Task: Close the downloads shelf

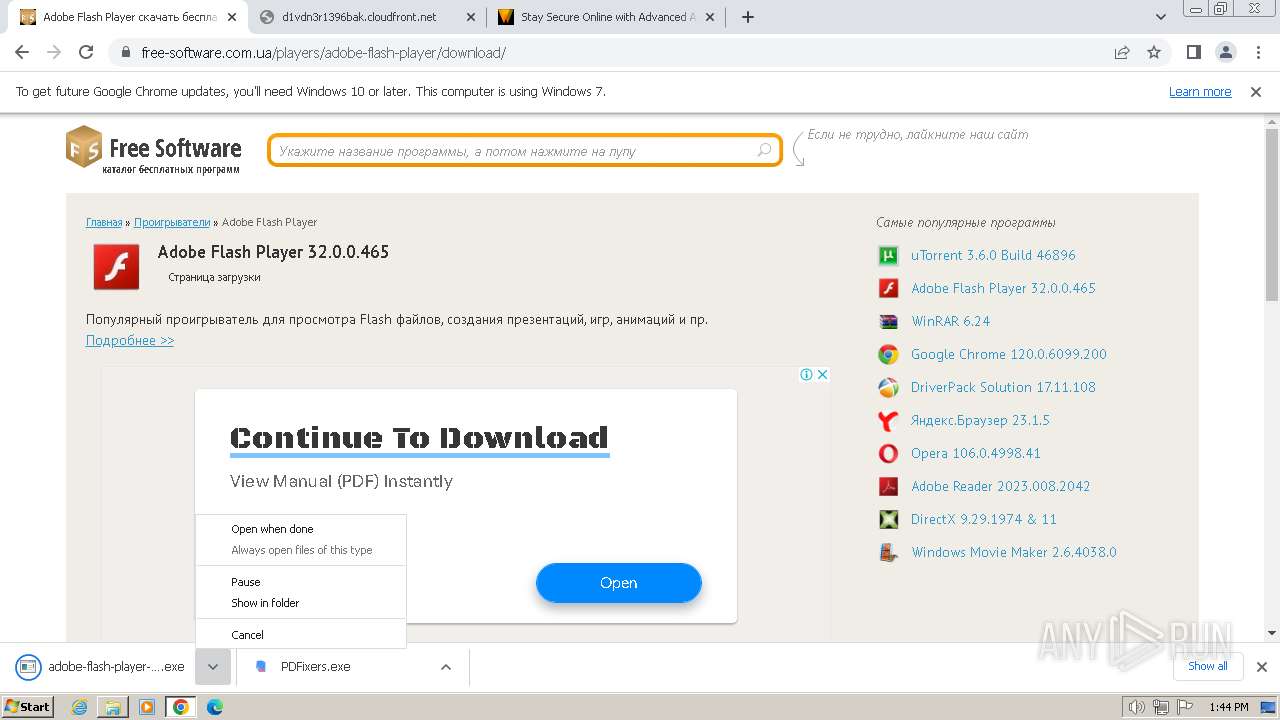Action: (x=1261, y=667)
